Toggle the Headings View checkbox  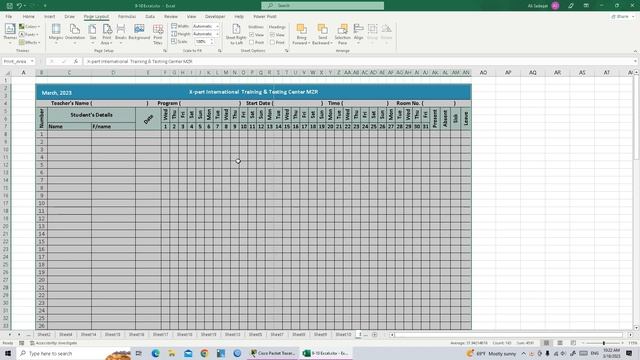point(272,35)
